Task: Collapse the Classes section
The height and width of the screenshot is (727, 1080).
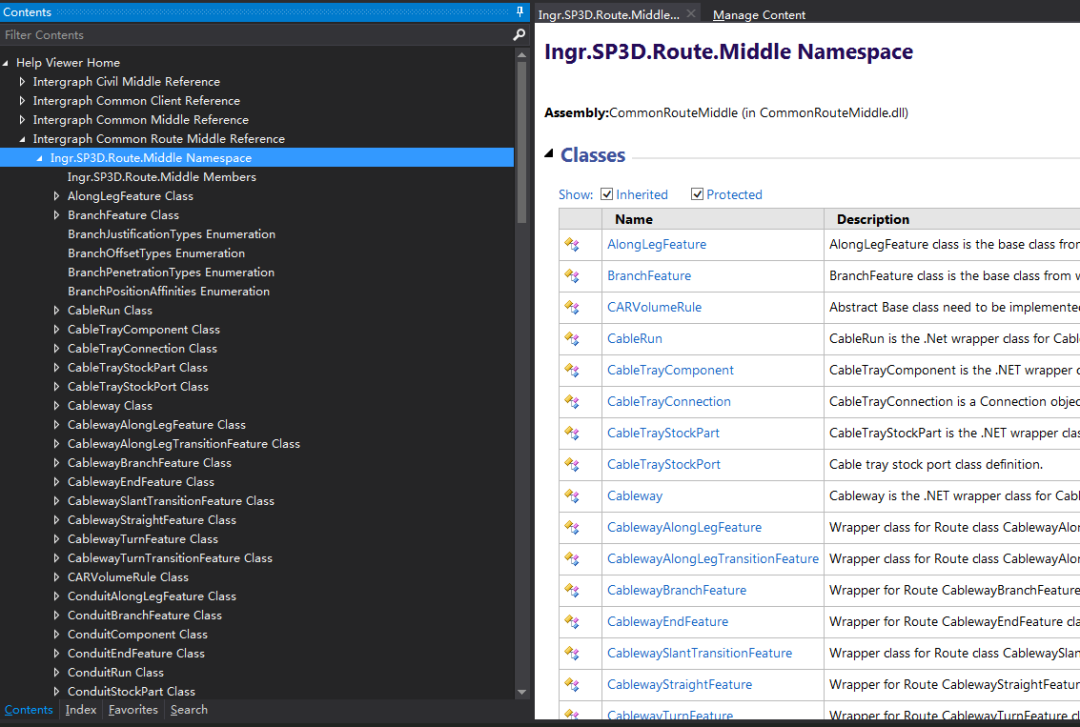Action: (x=549, y=154)
